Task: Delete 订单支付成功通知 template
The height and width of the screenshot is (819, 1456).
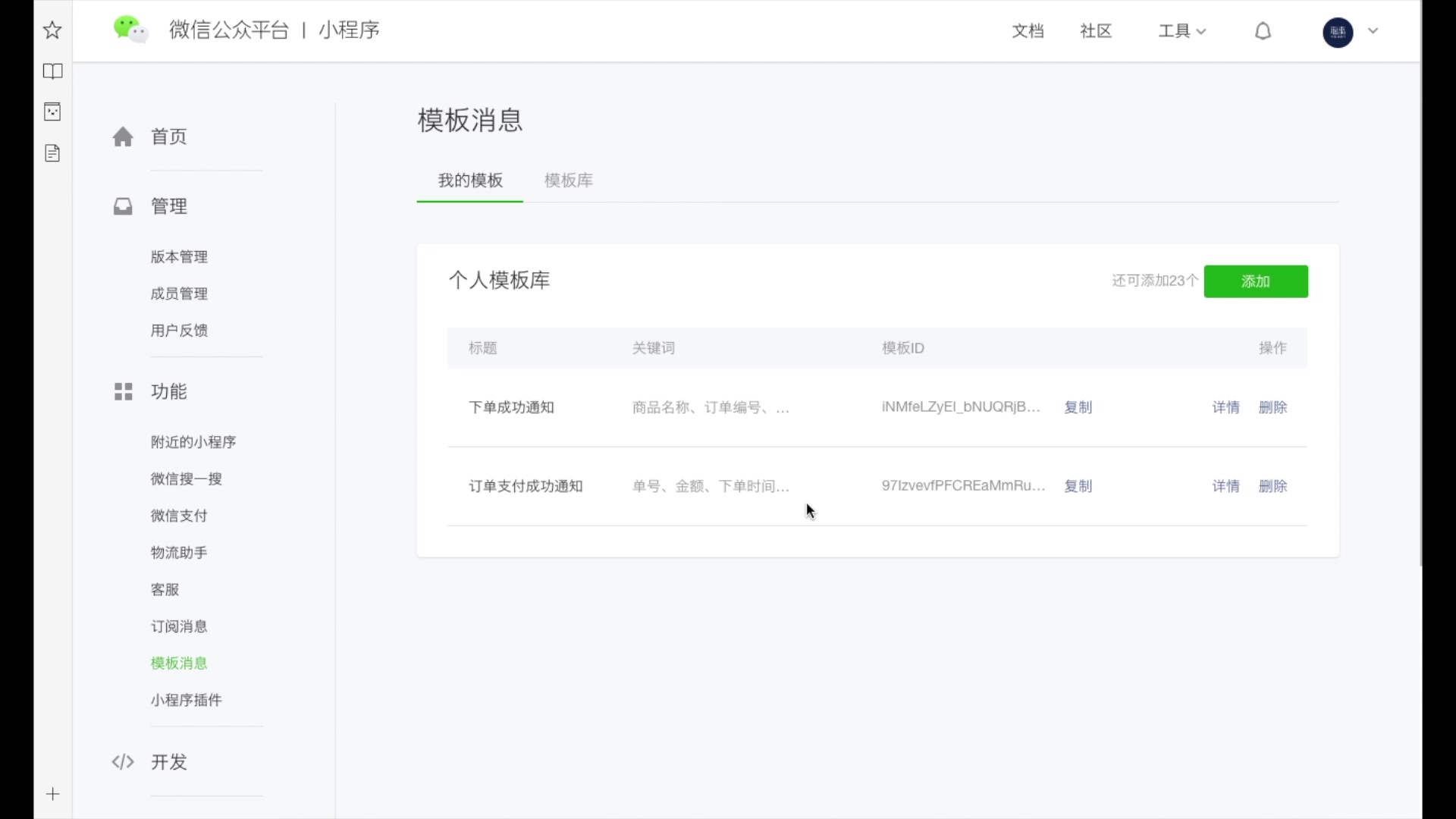Action: pos(1272,486)
